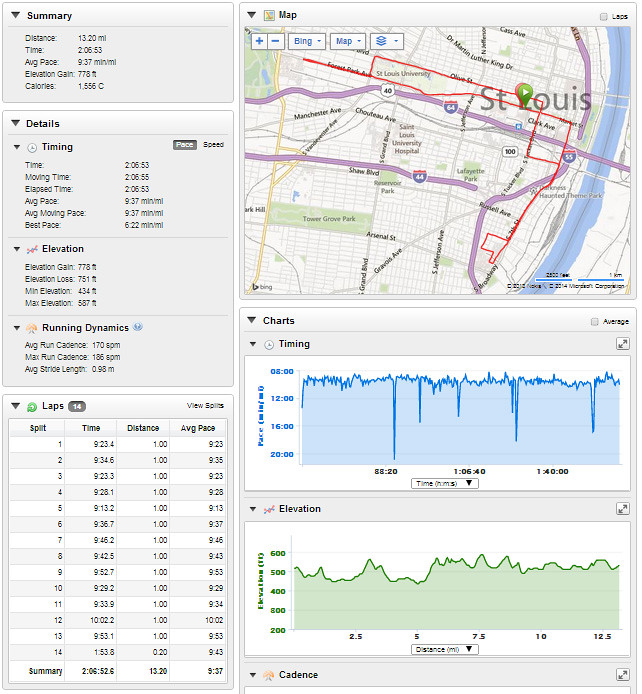Zoom in on the map
Viewport: 642px width, 694px height.
point(259,41)
